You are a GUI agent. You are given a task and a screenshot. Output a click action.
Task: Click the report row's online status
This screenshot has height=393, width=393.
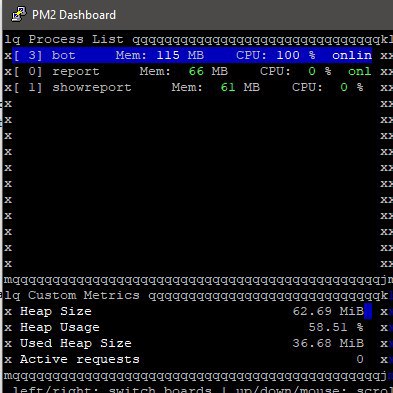[x=360, y=71]
